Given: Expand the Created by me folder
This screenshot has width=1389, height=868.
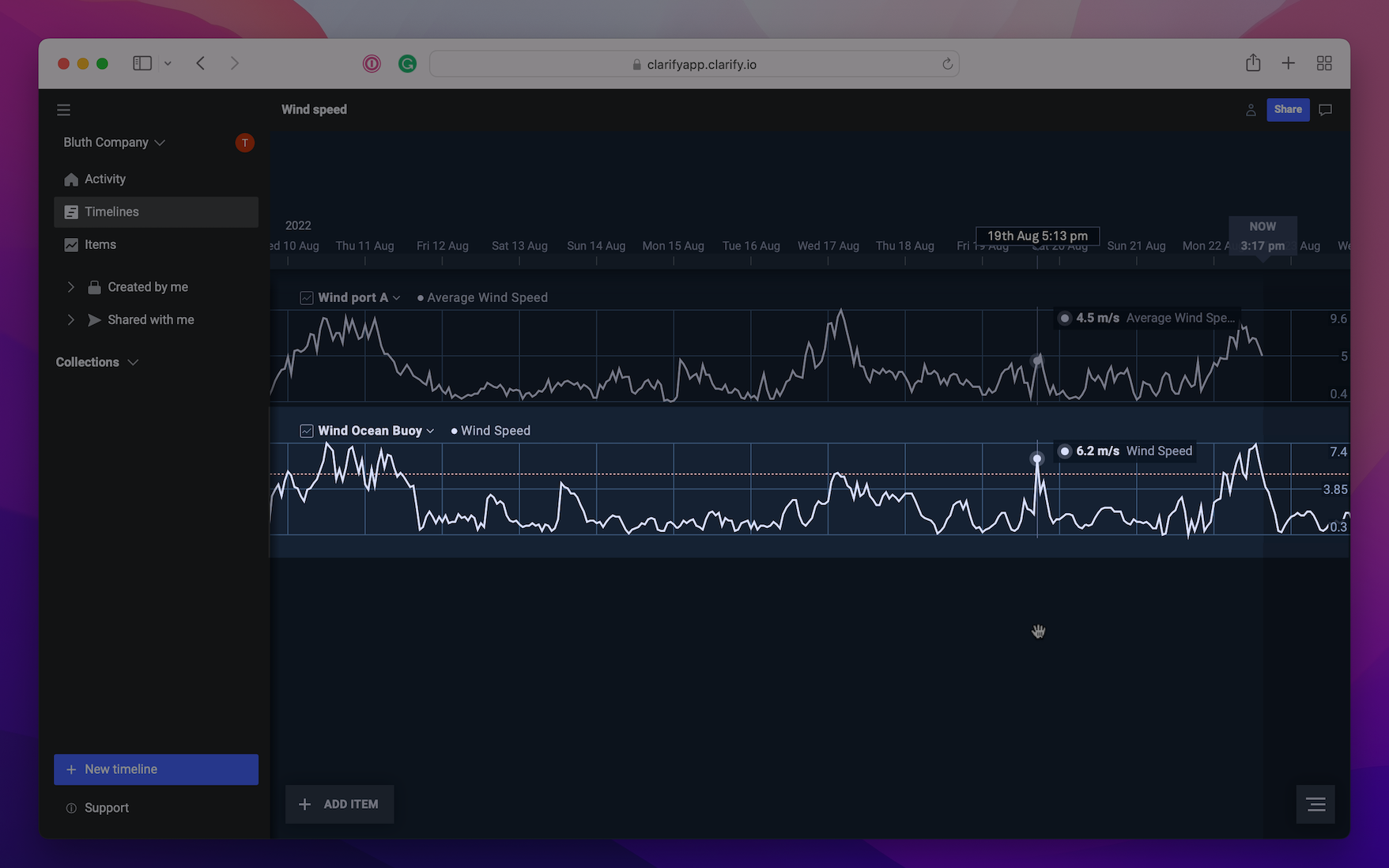Looking at the screenshot, I should (x=71, y=287).
